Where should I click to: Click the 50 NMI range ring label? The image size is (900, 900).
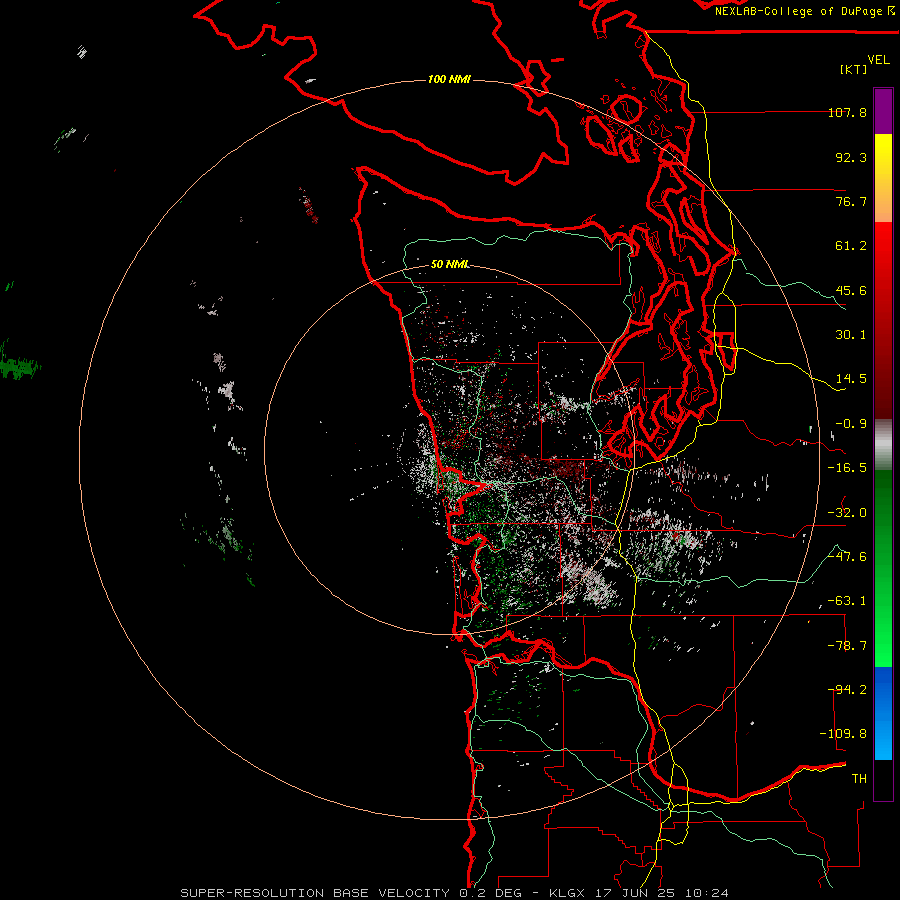coord(449,264)
